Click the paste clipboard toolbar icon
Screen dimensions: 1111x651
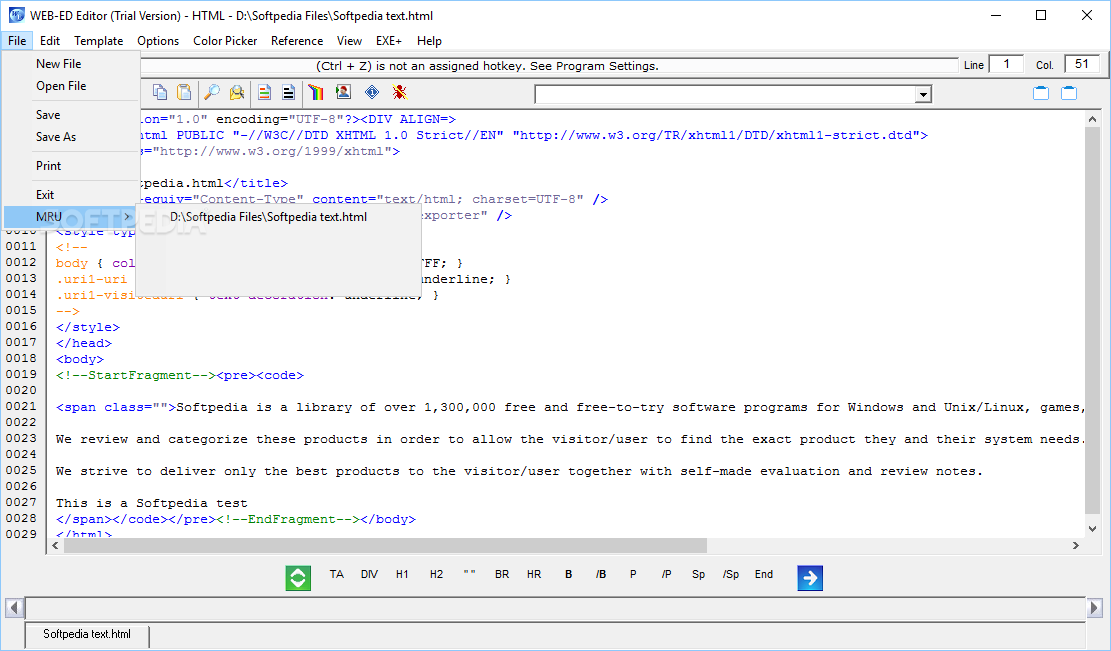(184, 92)
